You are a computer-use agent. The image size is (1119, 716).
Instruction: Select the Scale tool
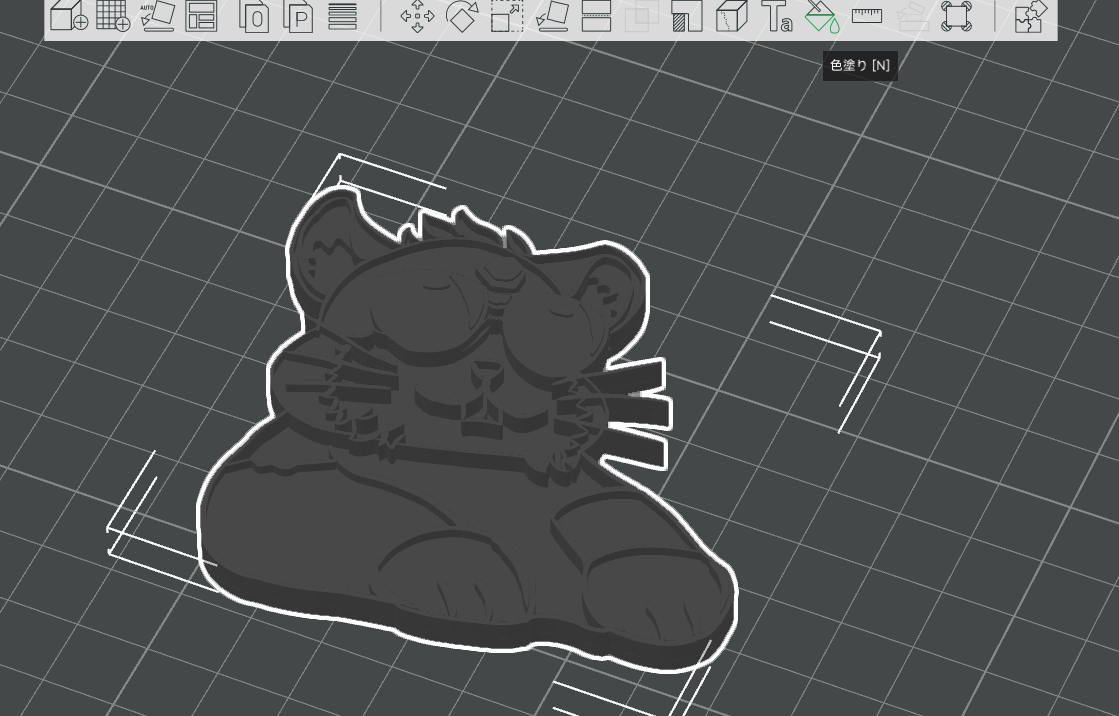[x=507, y=16]
